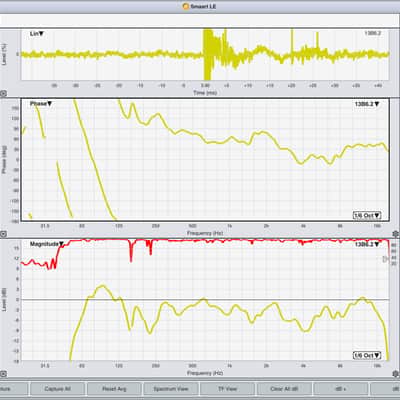This screenshot has height=400, width=400.
Task: Open the phase plot 1/6 Oct smoothing dropdown
Action: pos(367,215)
